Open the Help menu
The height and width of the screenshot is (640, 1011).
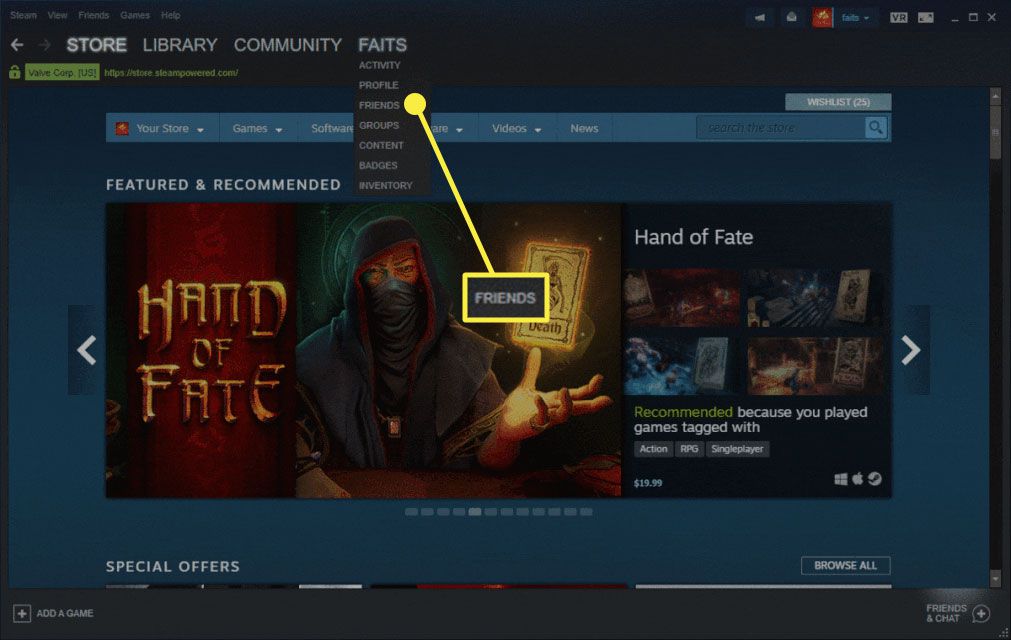tap(171, 15)
